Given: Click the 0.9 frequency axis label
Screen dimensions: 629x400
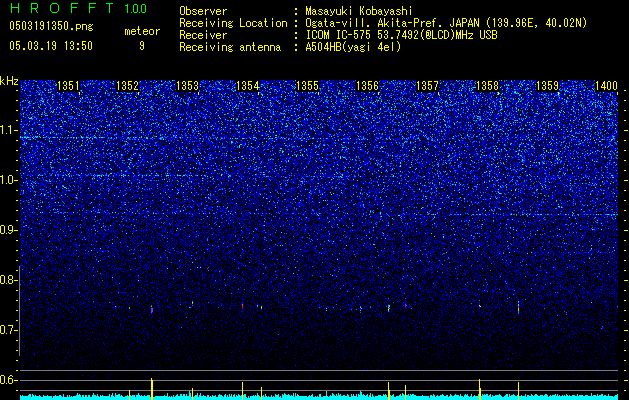Looking at the screenshot, I should click(x=9, y=230).
